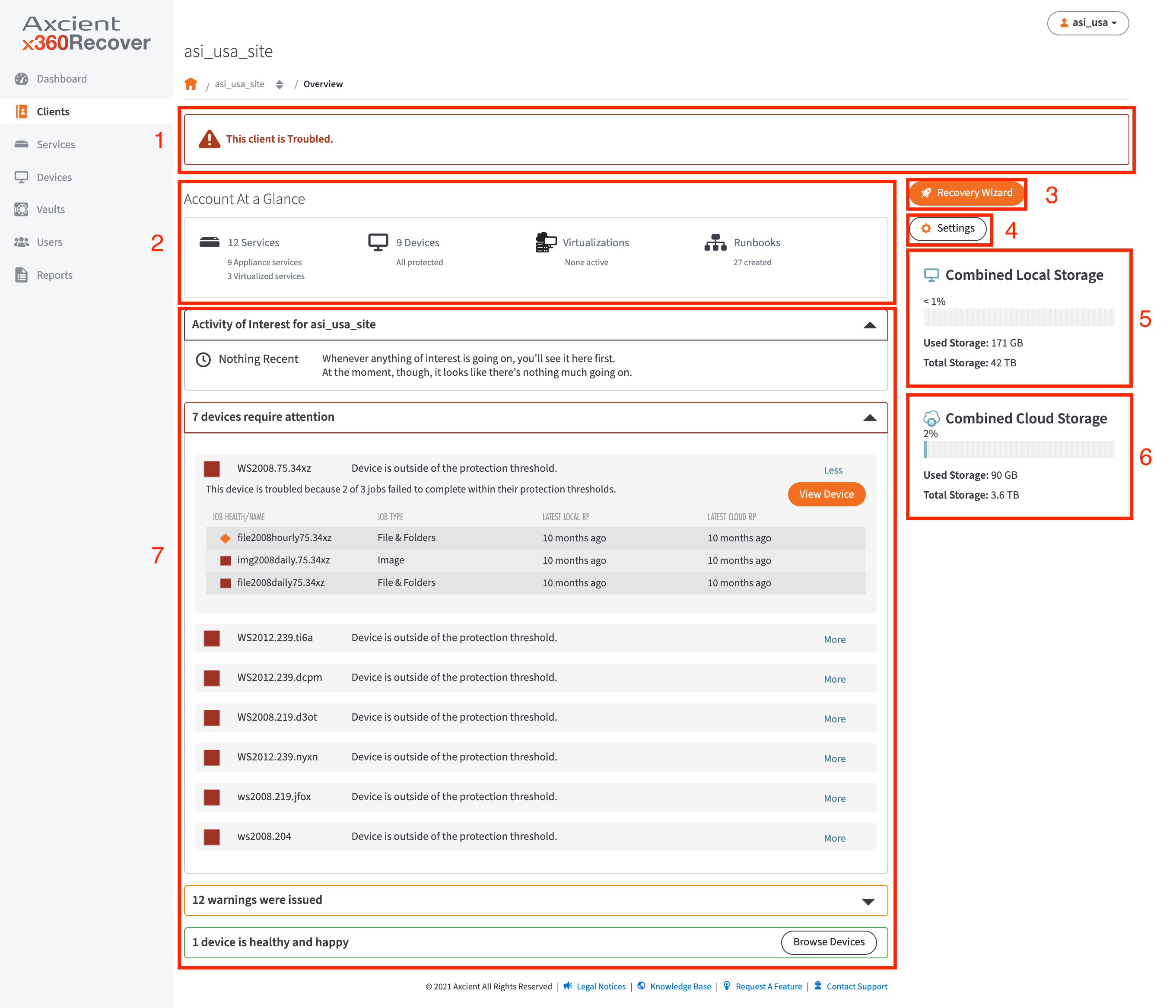Screen dimensions: 1176x1008
Task: Open the asi_usa user menu
Action: pos(1087,23)
